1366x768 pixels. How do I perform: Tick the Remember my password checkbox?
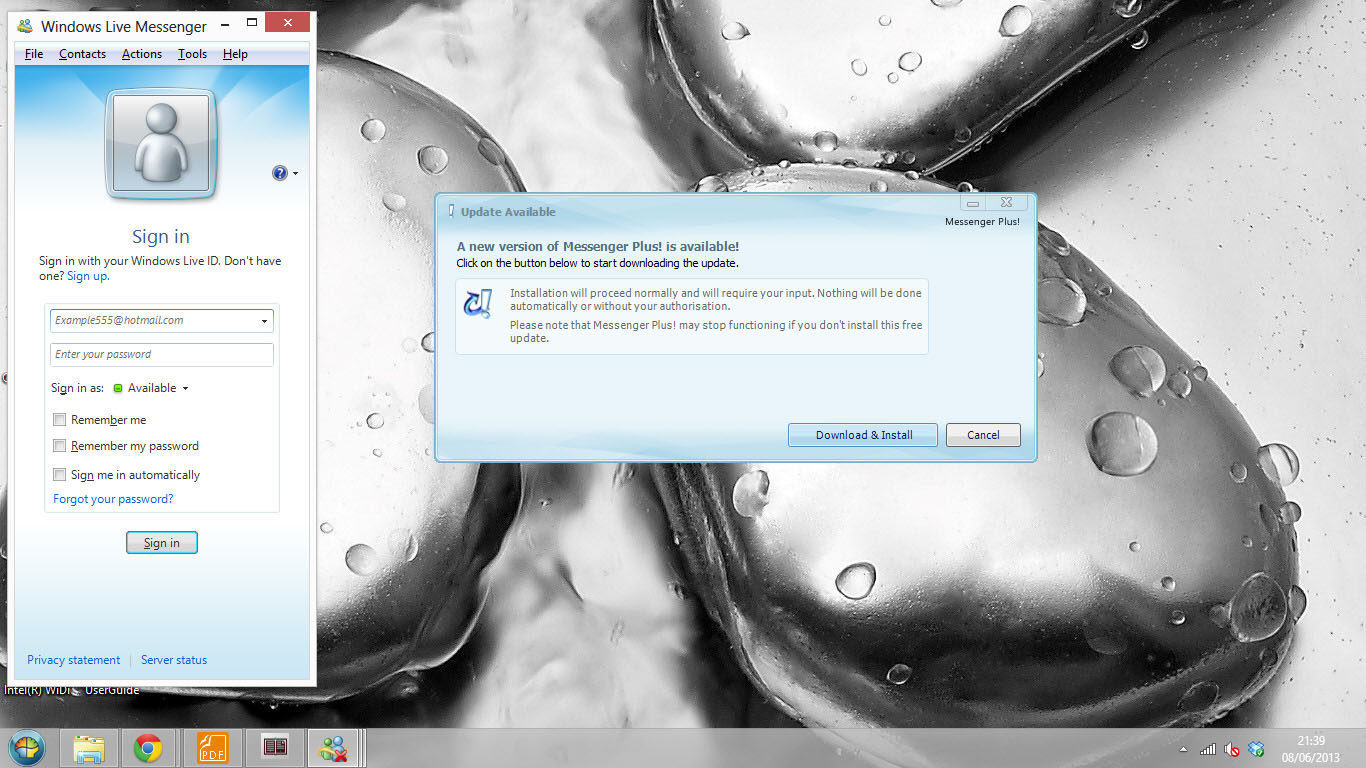coord(60,446)
